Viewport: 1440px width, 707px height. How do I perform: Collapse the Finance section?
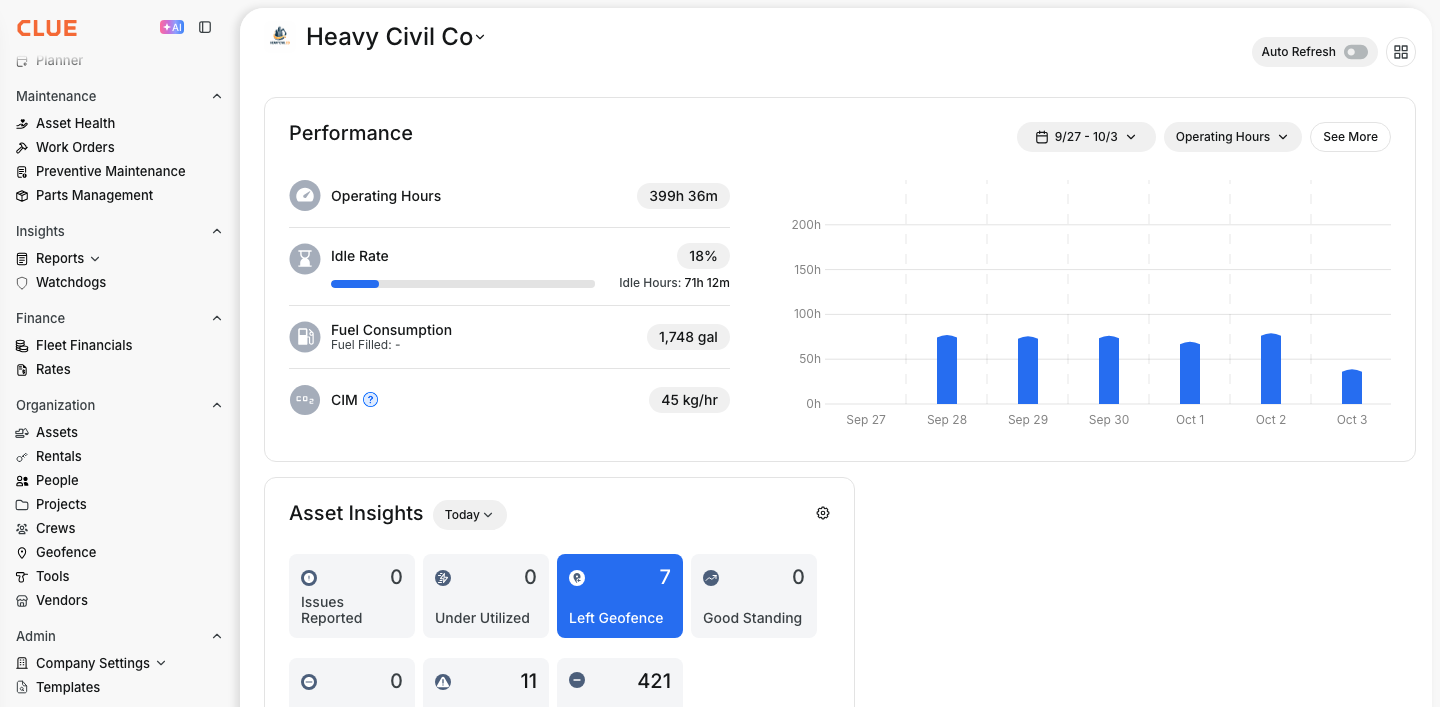(x=217, y=318)
